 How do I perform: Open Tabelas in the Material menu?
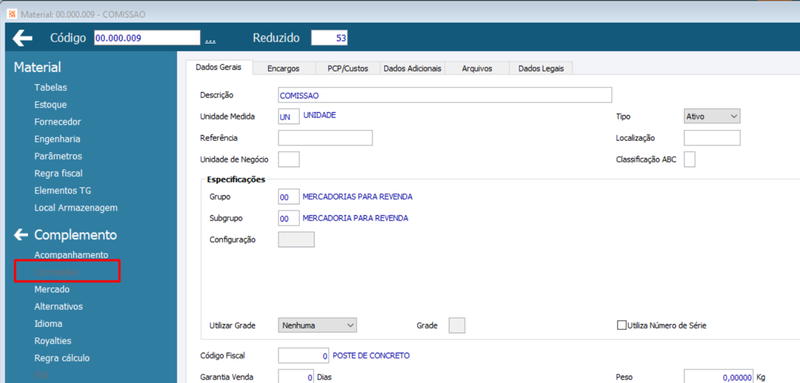point(51,87)
